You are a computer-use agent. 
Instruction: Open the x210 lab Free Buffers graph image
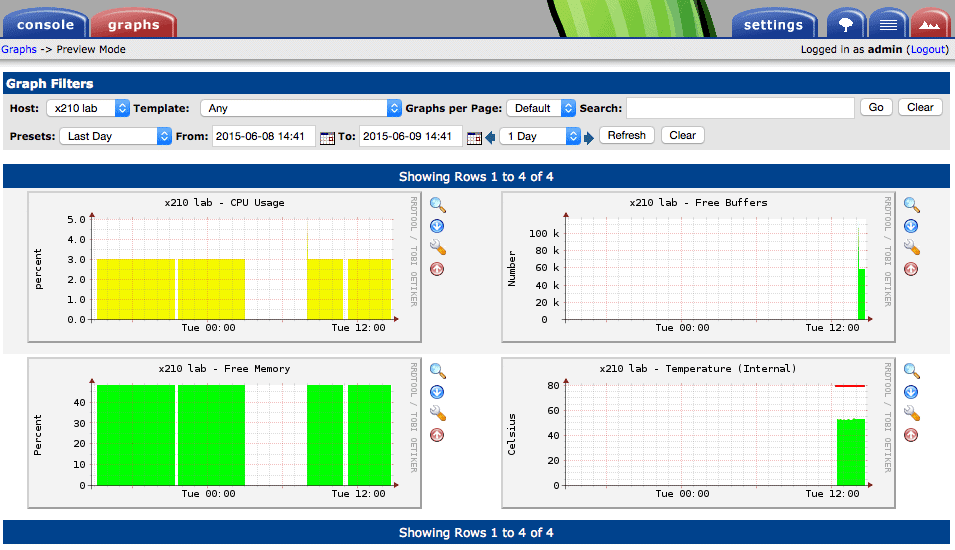(699, 267)
